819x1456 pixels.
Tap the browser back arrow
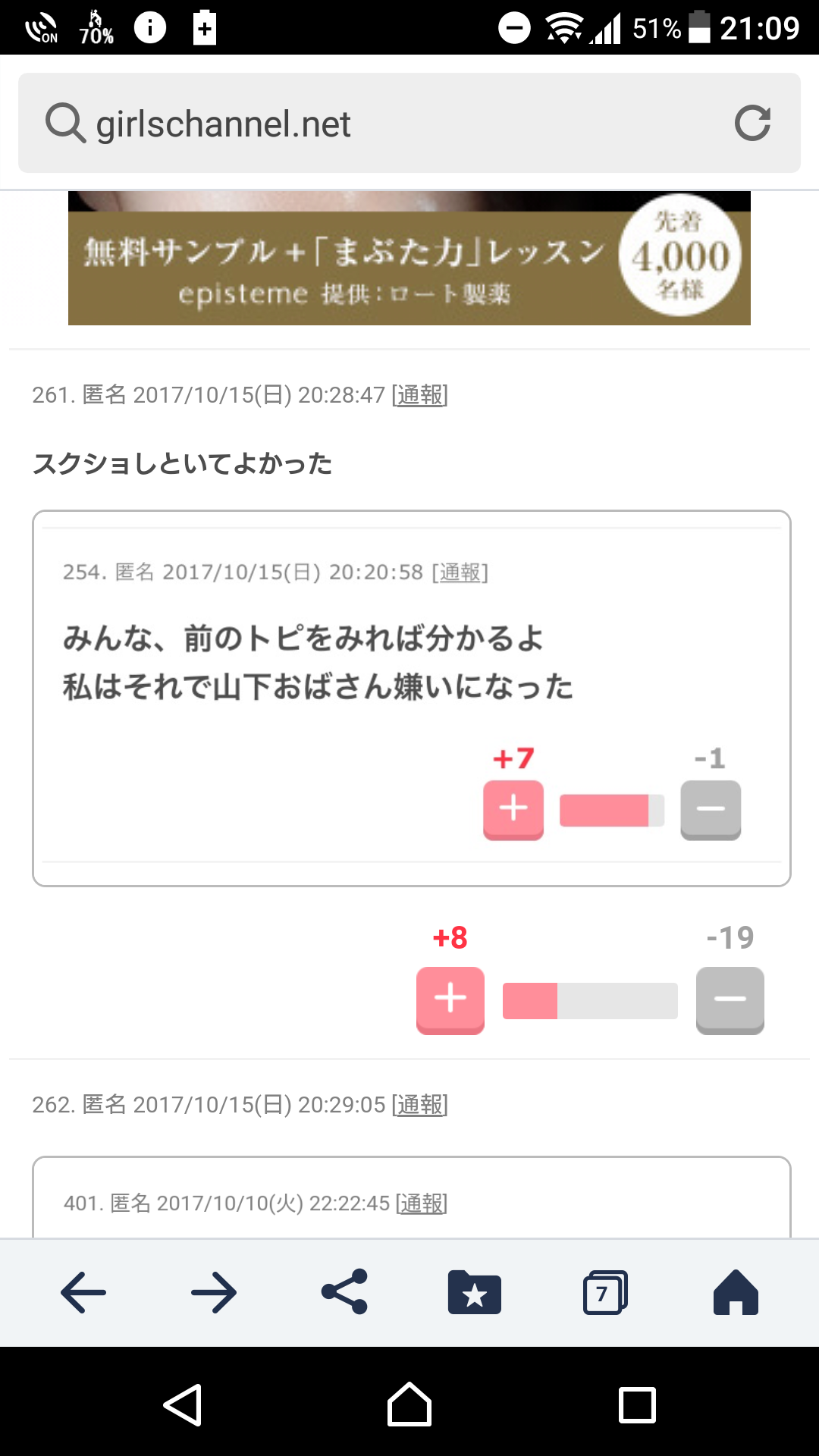click(83, 1292)
